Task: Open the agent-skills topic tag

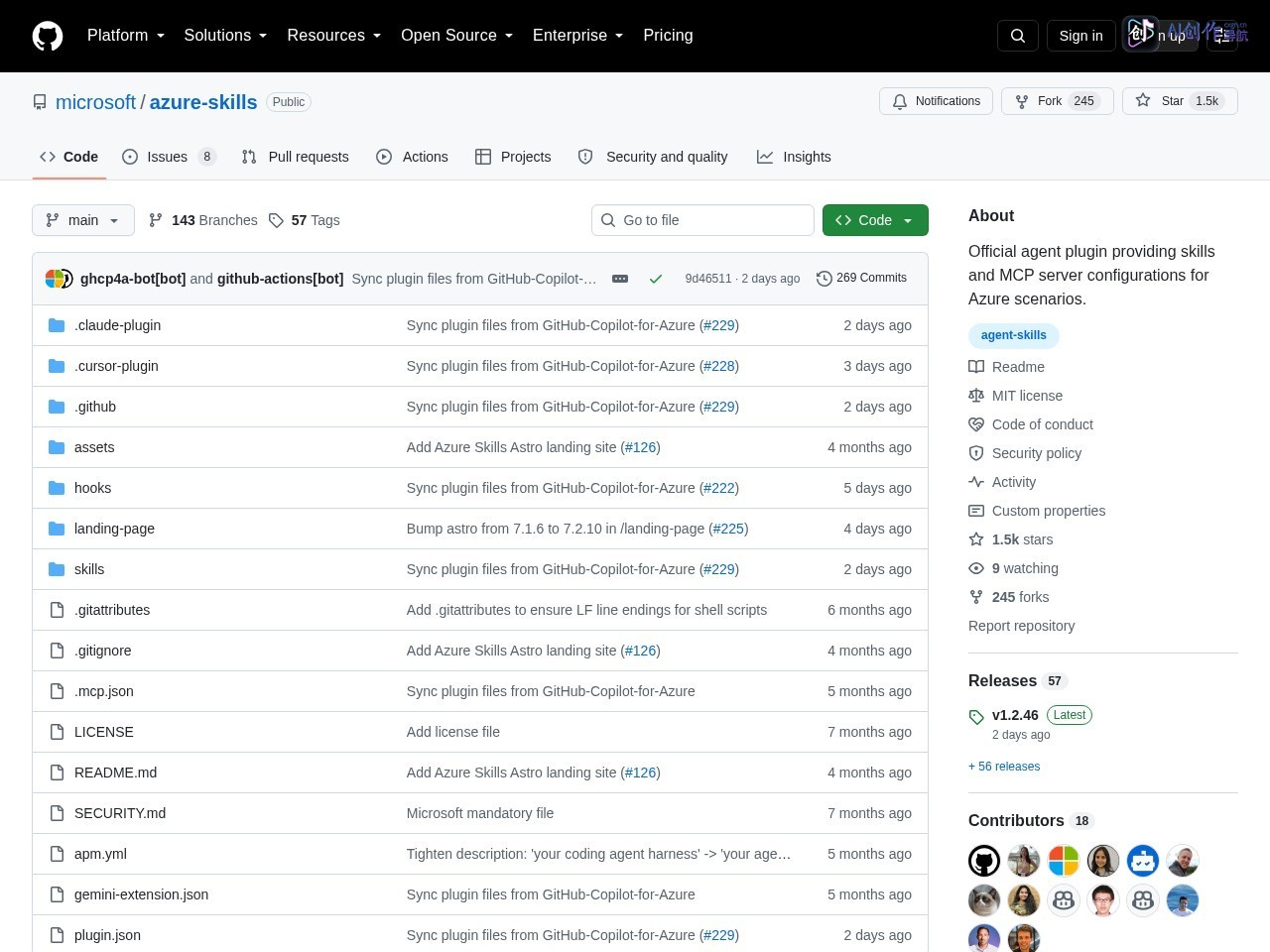Action: [1014, 335]
